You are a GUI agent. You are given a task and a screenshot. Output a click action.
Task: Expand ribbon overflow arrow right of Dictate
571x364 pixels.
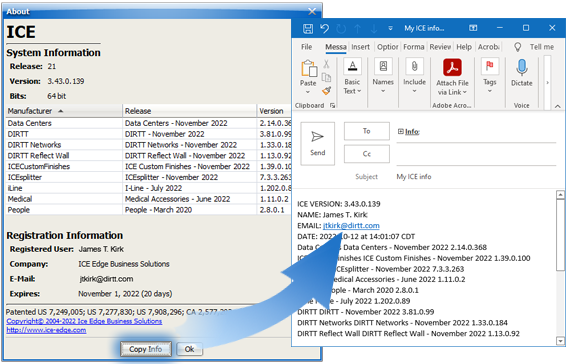(x=547, y=83)
